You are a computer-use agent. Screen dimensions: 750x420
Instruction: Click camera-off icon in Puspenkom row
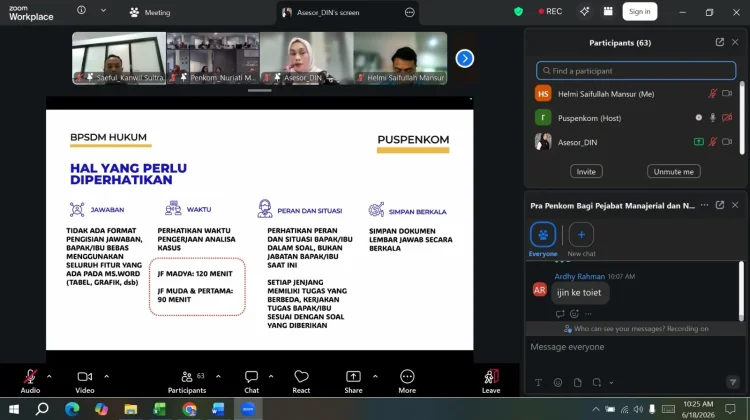click(x=727, y=117)
